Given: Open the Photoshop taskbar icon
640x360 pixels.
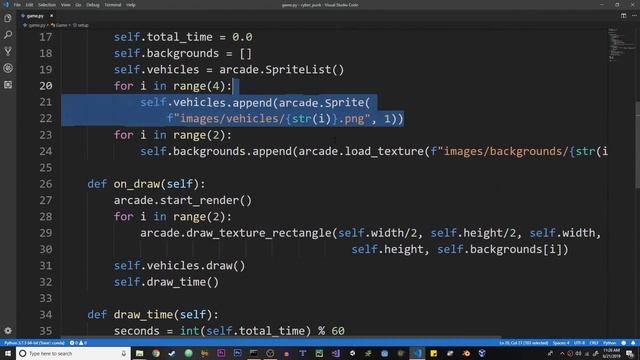Looking at the screenshot, I should pos(238,353).
